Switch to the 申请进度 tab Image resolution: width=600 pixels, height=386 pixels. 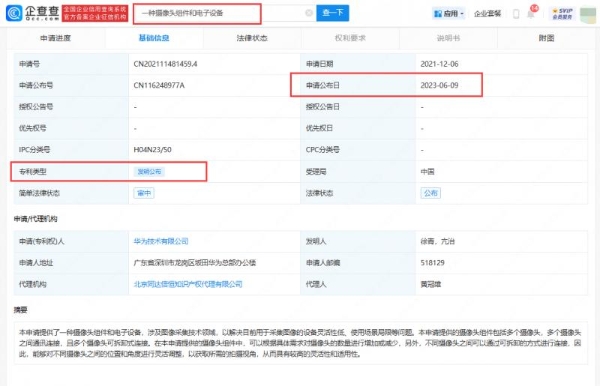pyautogui.click(x=55, y=38)
